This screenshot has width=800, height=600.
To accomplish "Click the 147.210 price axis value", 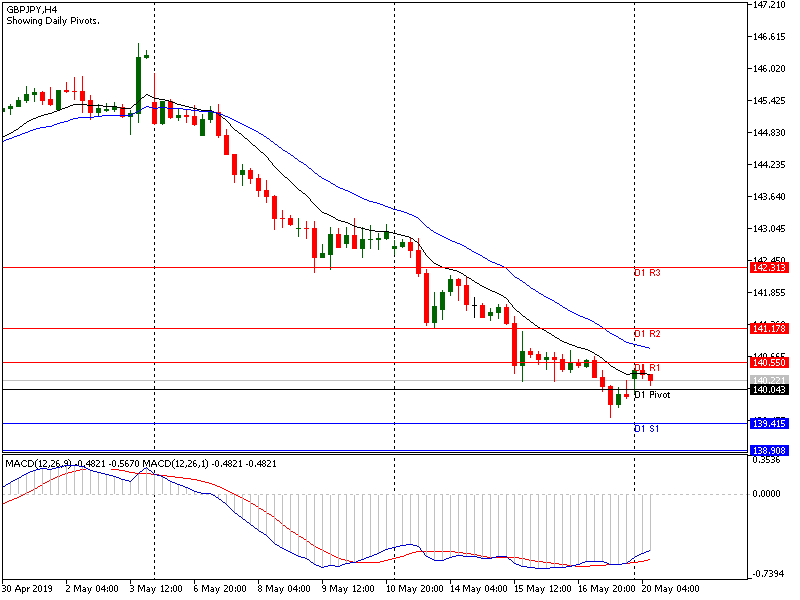I will 768,5.
